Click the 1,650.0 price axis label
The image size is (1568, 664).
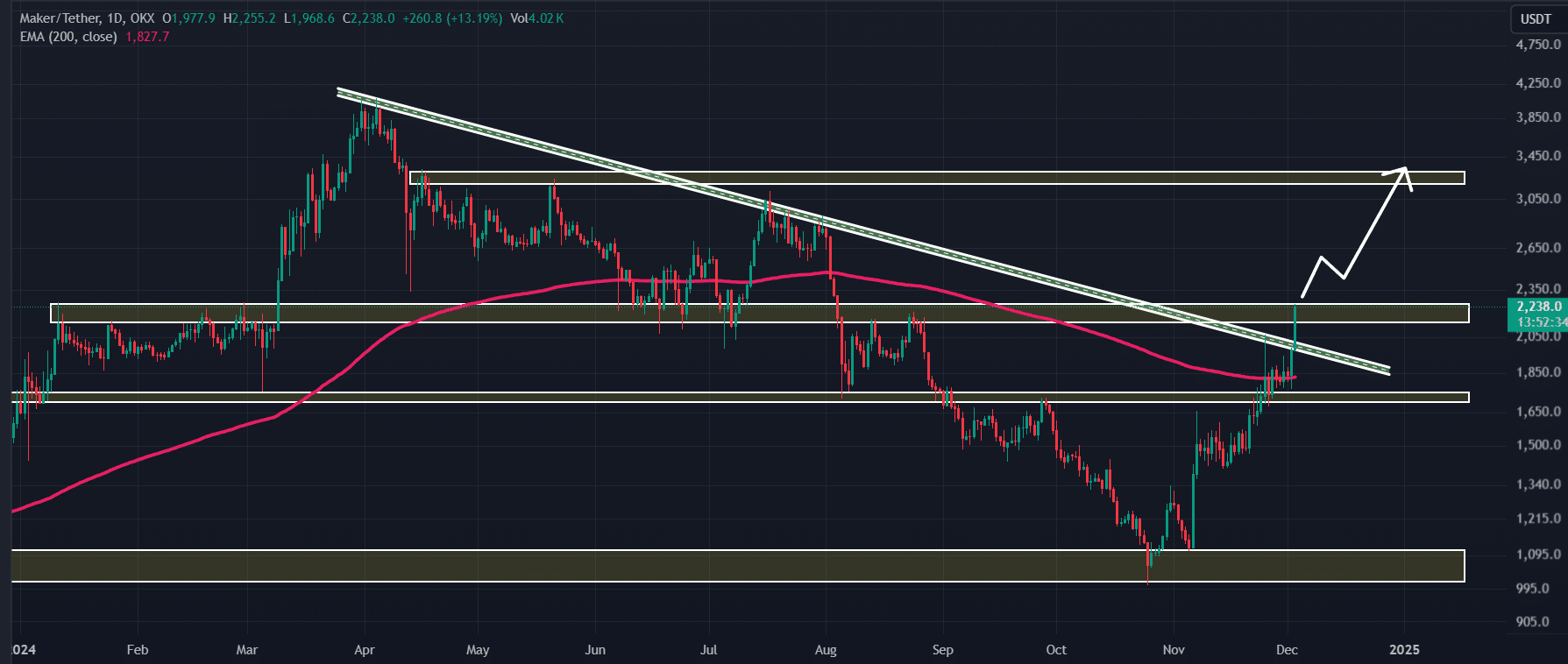(x=1538, y=412)
